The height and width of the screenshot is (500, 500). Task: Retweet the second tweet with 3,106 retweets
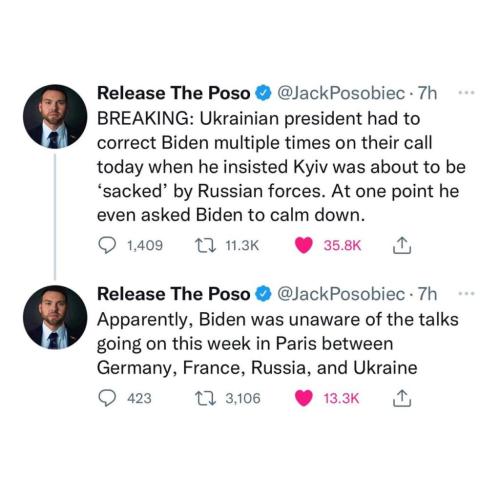(x=205, y=399)
